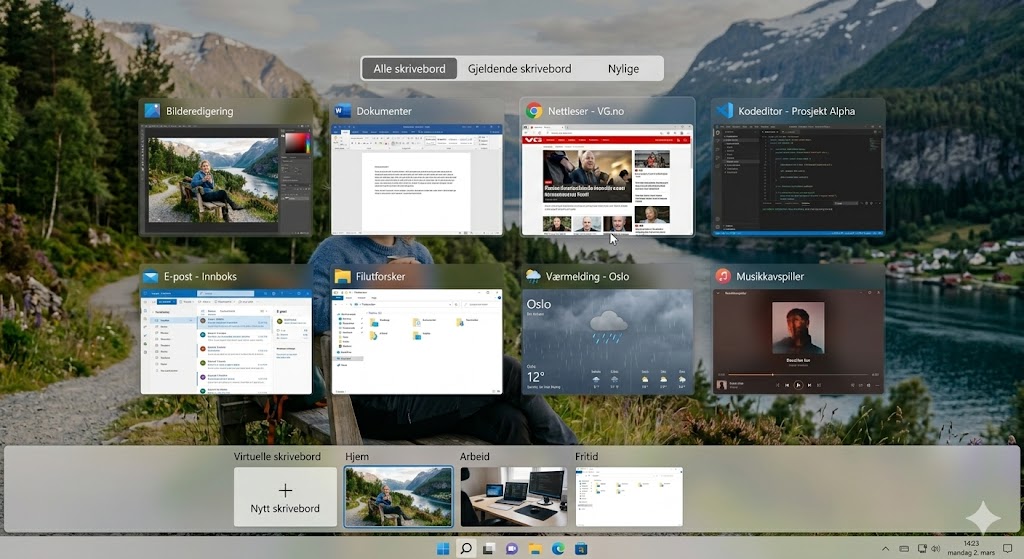Viewport: 1024px width, 559px height.
Task: Click the taskbar Search magnifier icon
Action: pos(465,549)
